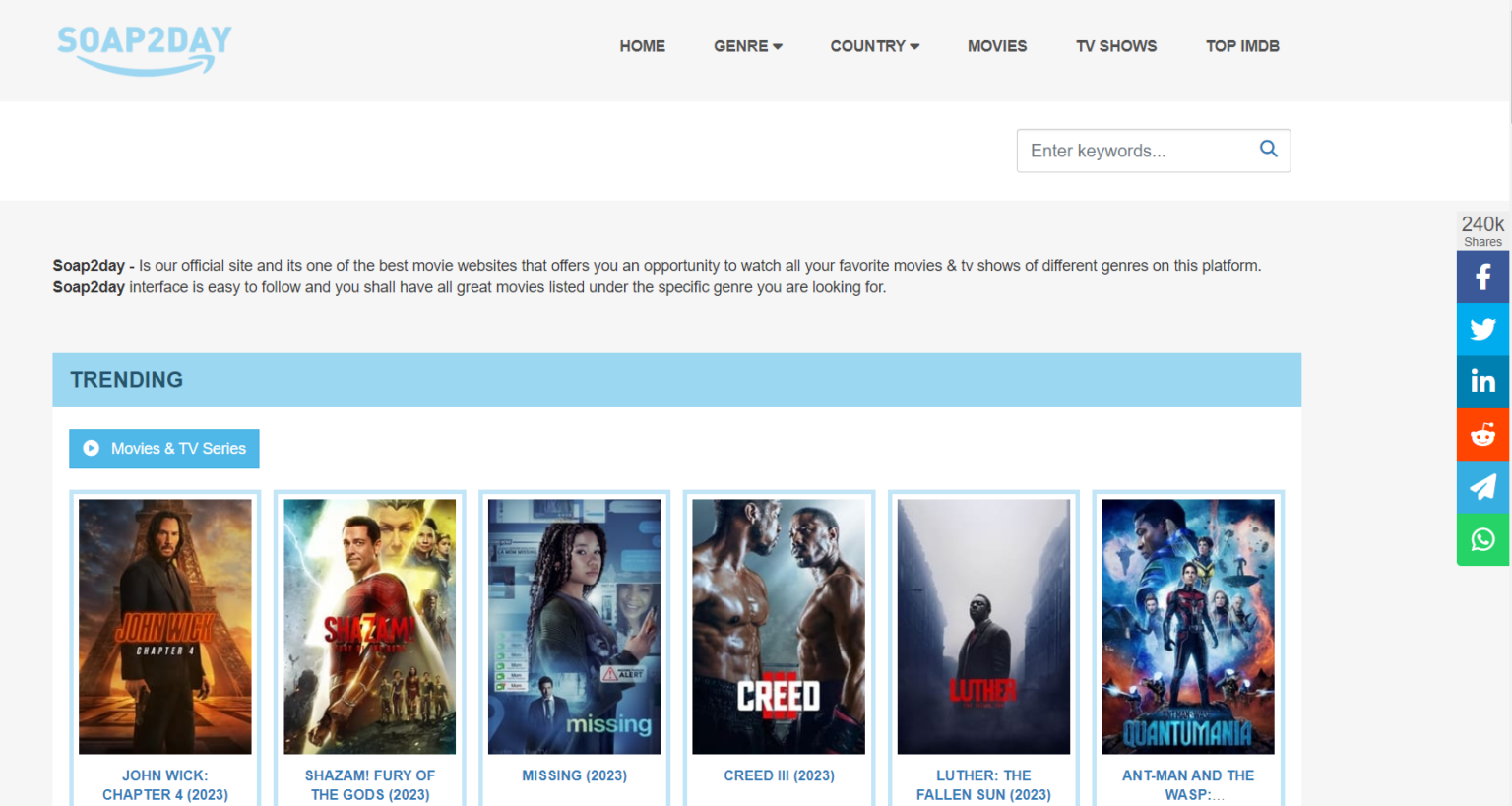This screenshot has height=806, width=1512.
Task: Browse the TOP IMDB list
Action: (1242, 46)
